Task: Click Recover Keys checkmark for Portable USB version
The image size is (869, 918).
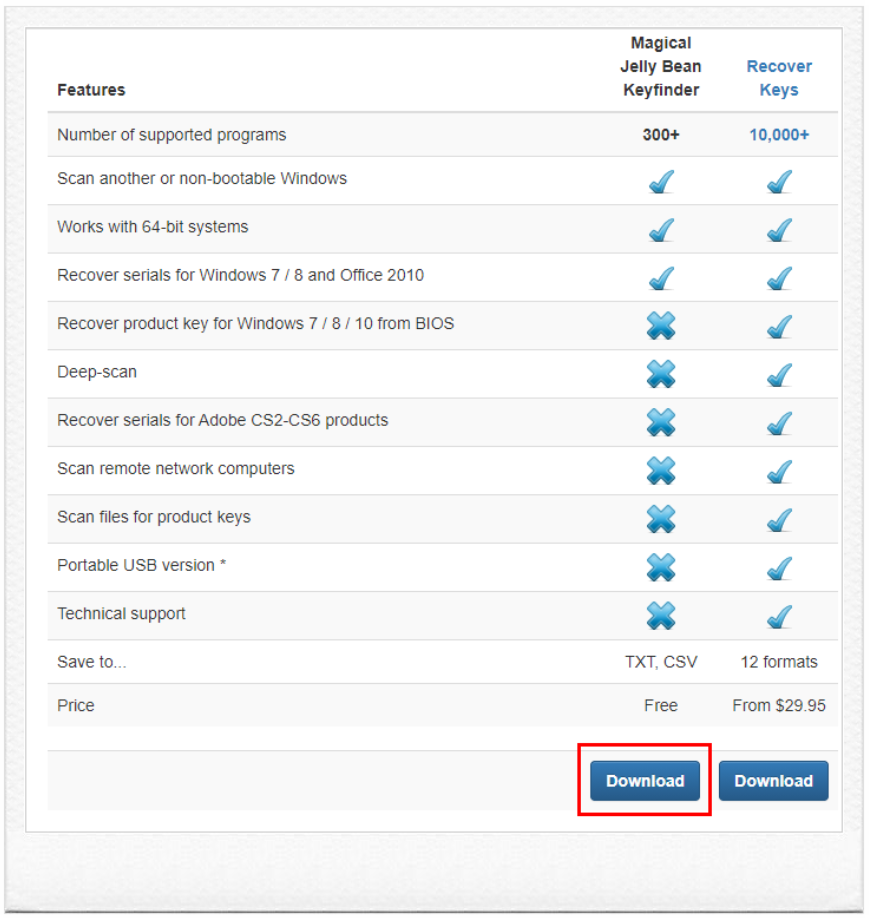Action: 779,568
